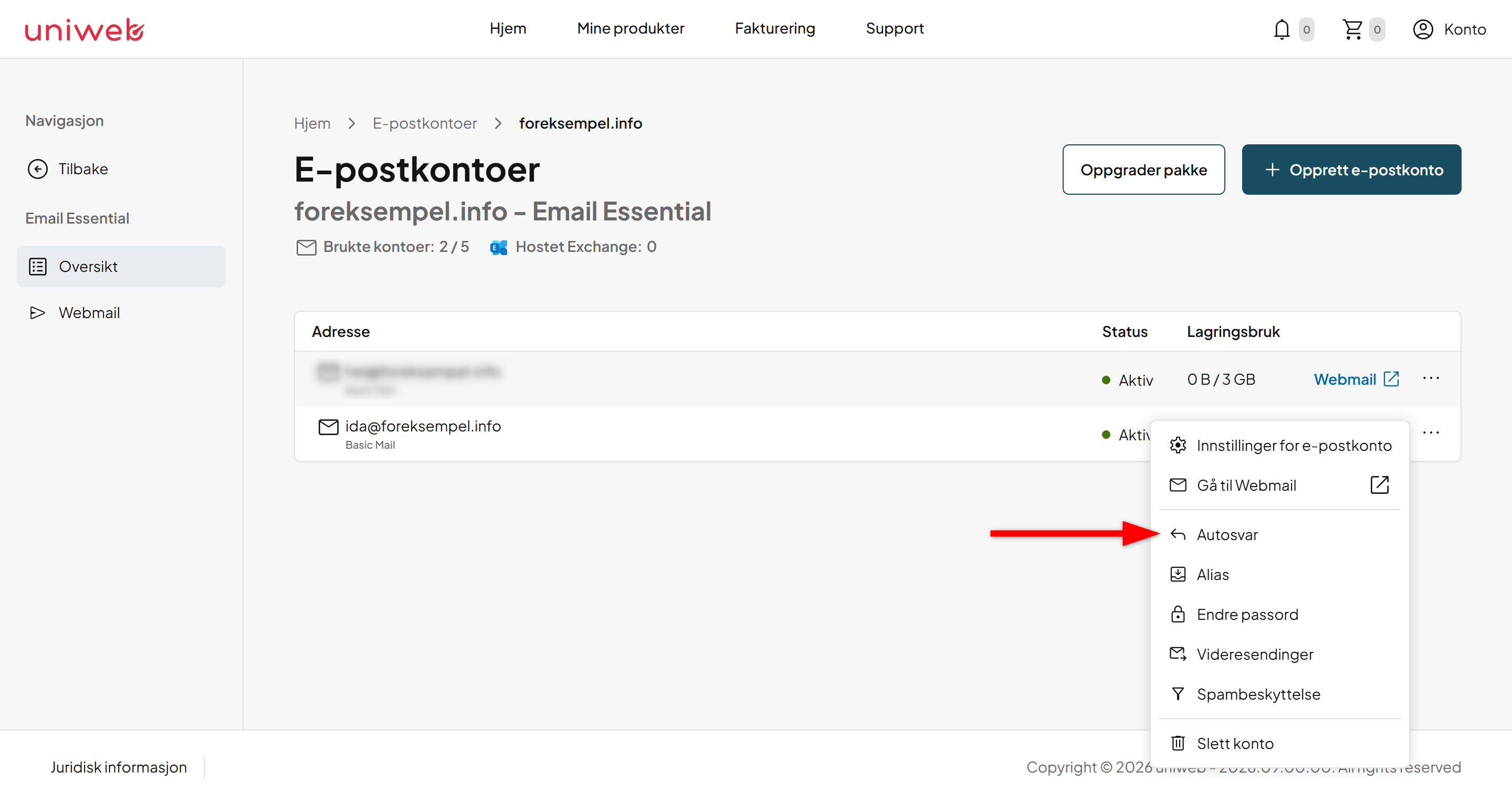Click the plus icon on Opprett e-postkonto
1512x803 pixels.
[x=1272, y=170]
